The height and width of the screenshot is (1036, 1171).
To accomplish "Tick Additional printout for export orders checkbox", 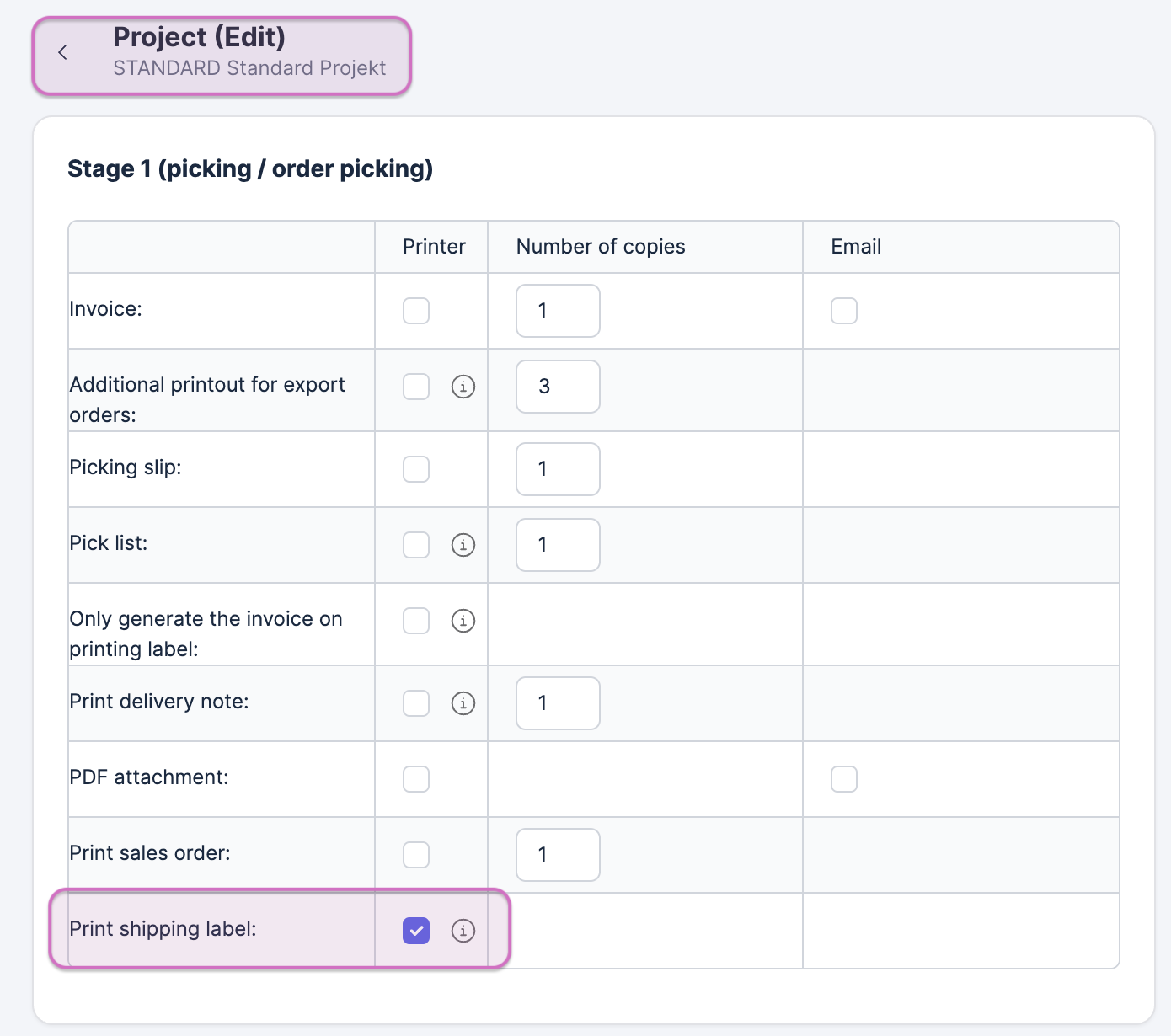I will (x=416, y=387).
